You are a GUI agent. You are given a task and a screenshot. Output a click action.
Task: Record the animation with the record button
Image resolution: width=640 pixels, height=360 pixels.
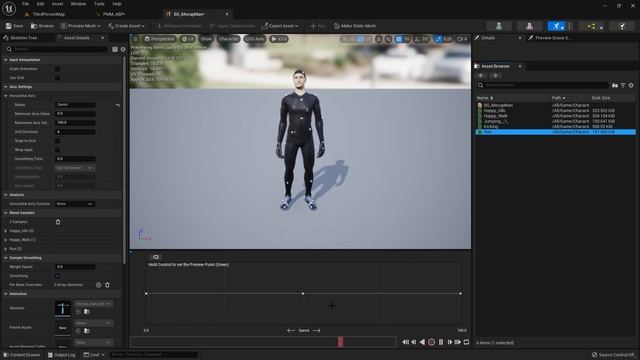(x=431, y=342)
